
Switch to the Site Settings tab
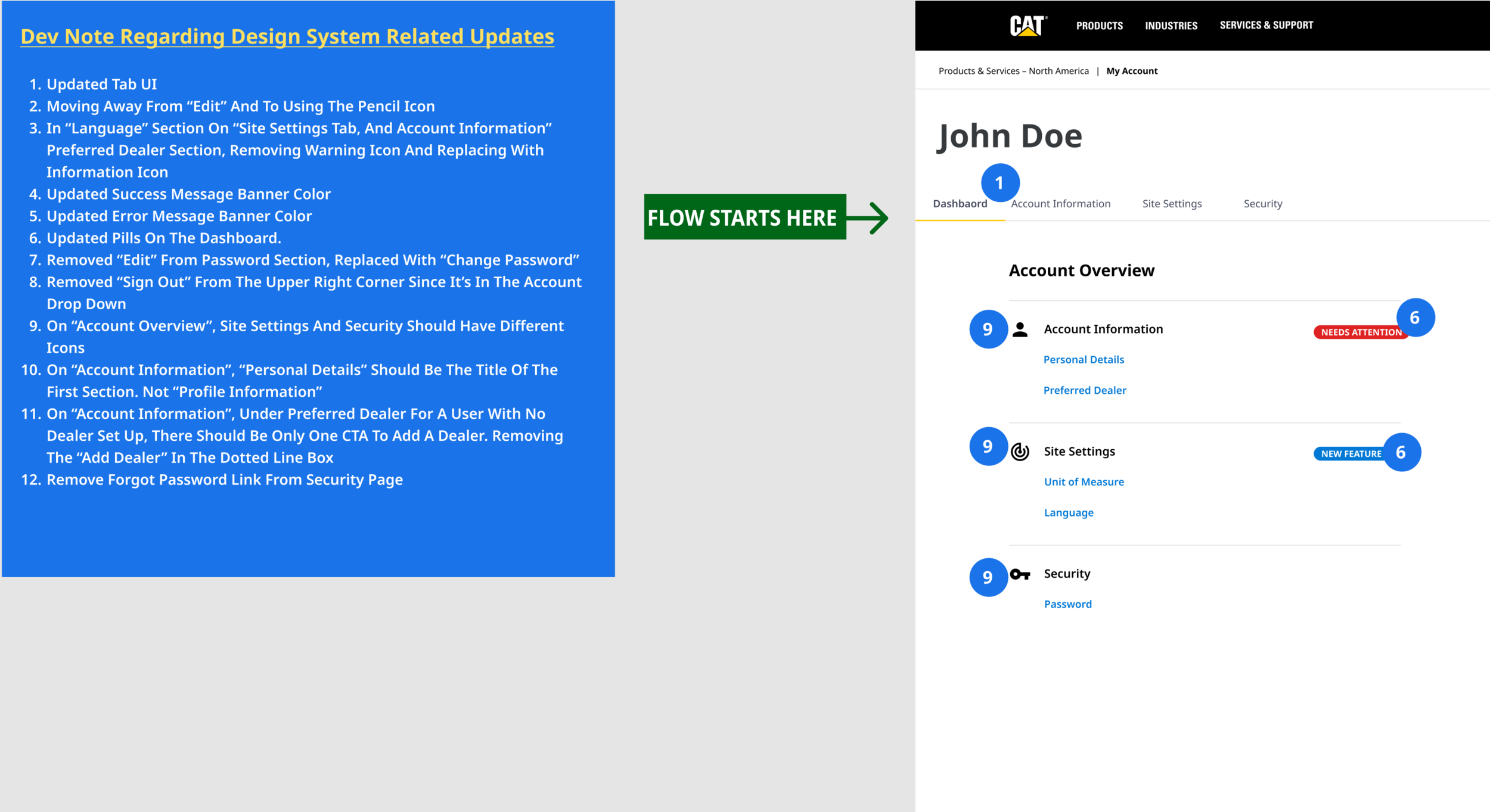tap(1172, 204)
